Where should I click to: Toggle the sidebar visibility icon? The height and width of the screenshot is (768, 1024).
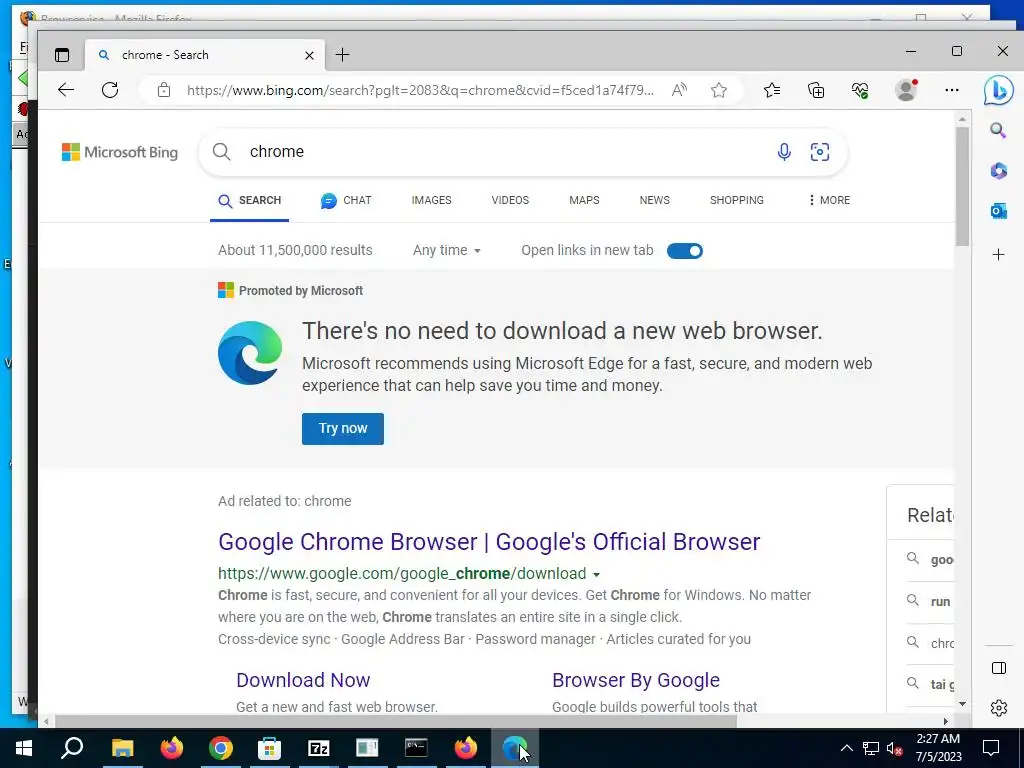tap(999, 667)
